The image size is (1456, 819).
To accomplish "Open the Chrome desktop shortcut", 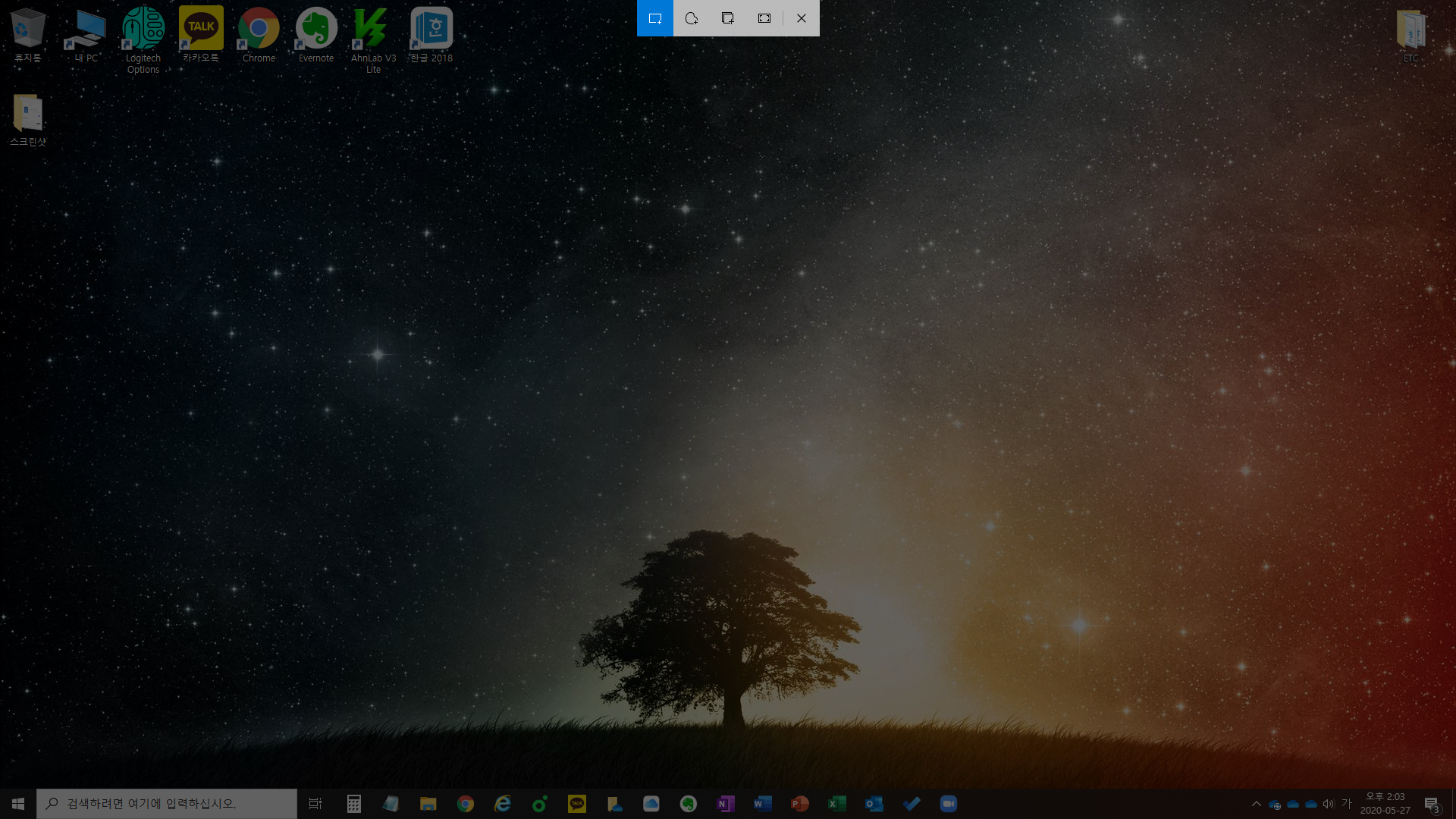I will (x=259, y=35).
